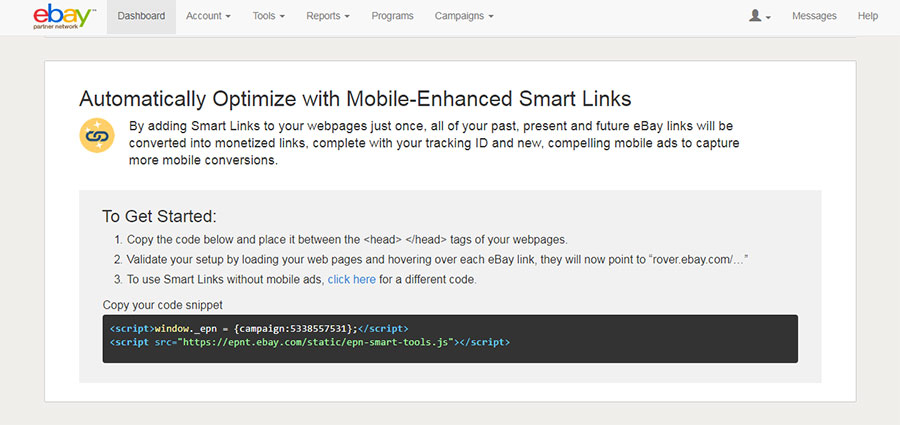This screenshot has height=425, width=900.
Task: Expand the Tools dropdown menu
Action: (x=269, y=16)
